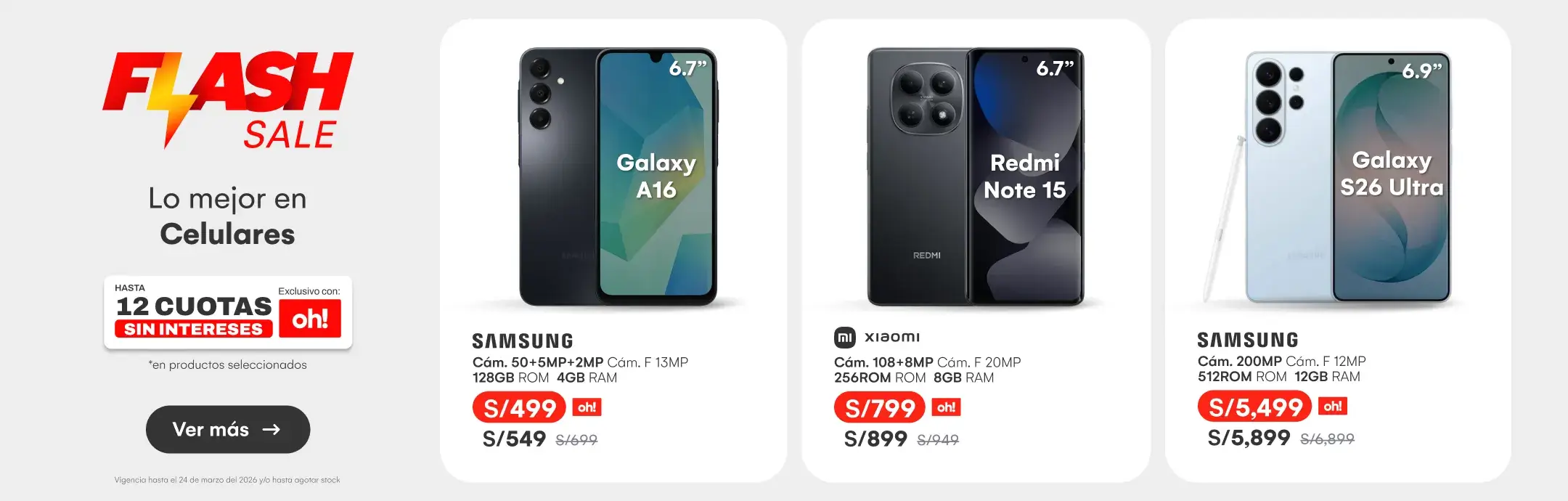Select the 12 cuotas sin intereses badge
This screenshot has width=1568, height=501.
pos(228,313)
